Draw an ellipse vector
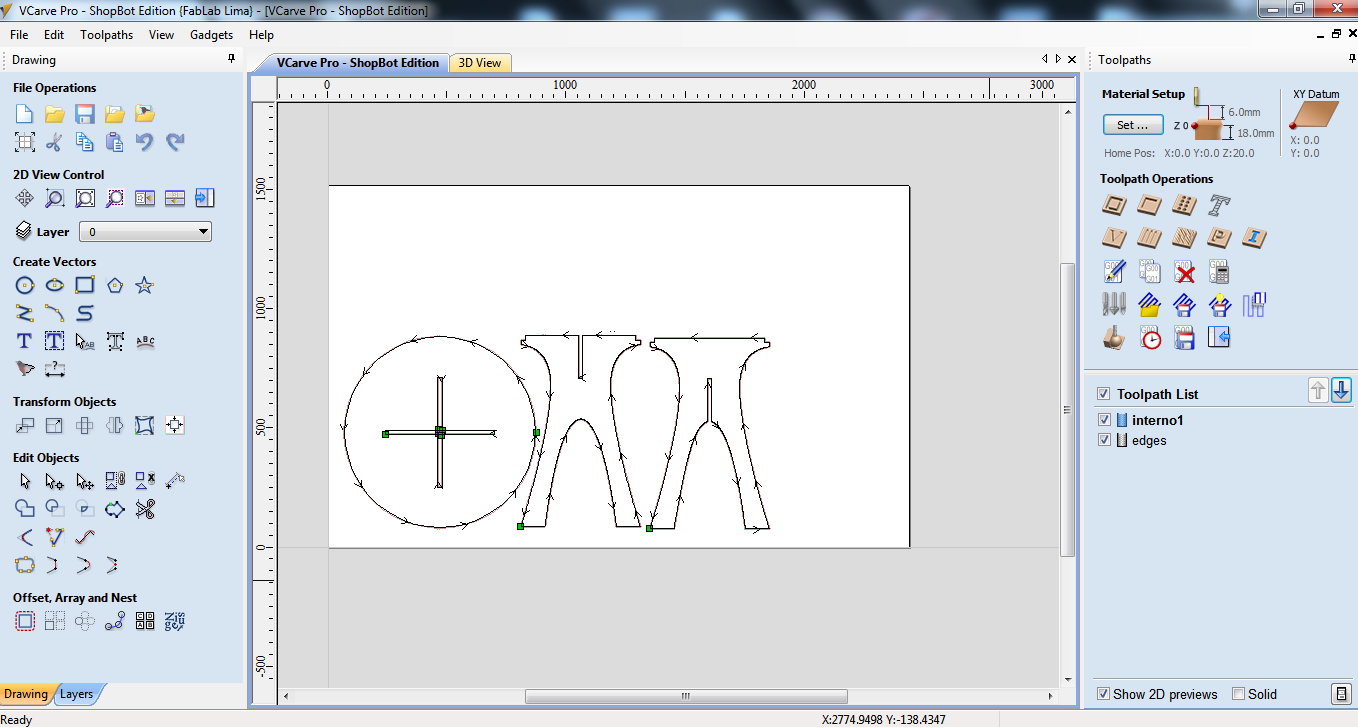 (x=54, y=286)
